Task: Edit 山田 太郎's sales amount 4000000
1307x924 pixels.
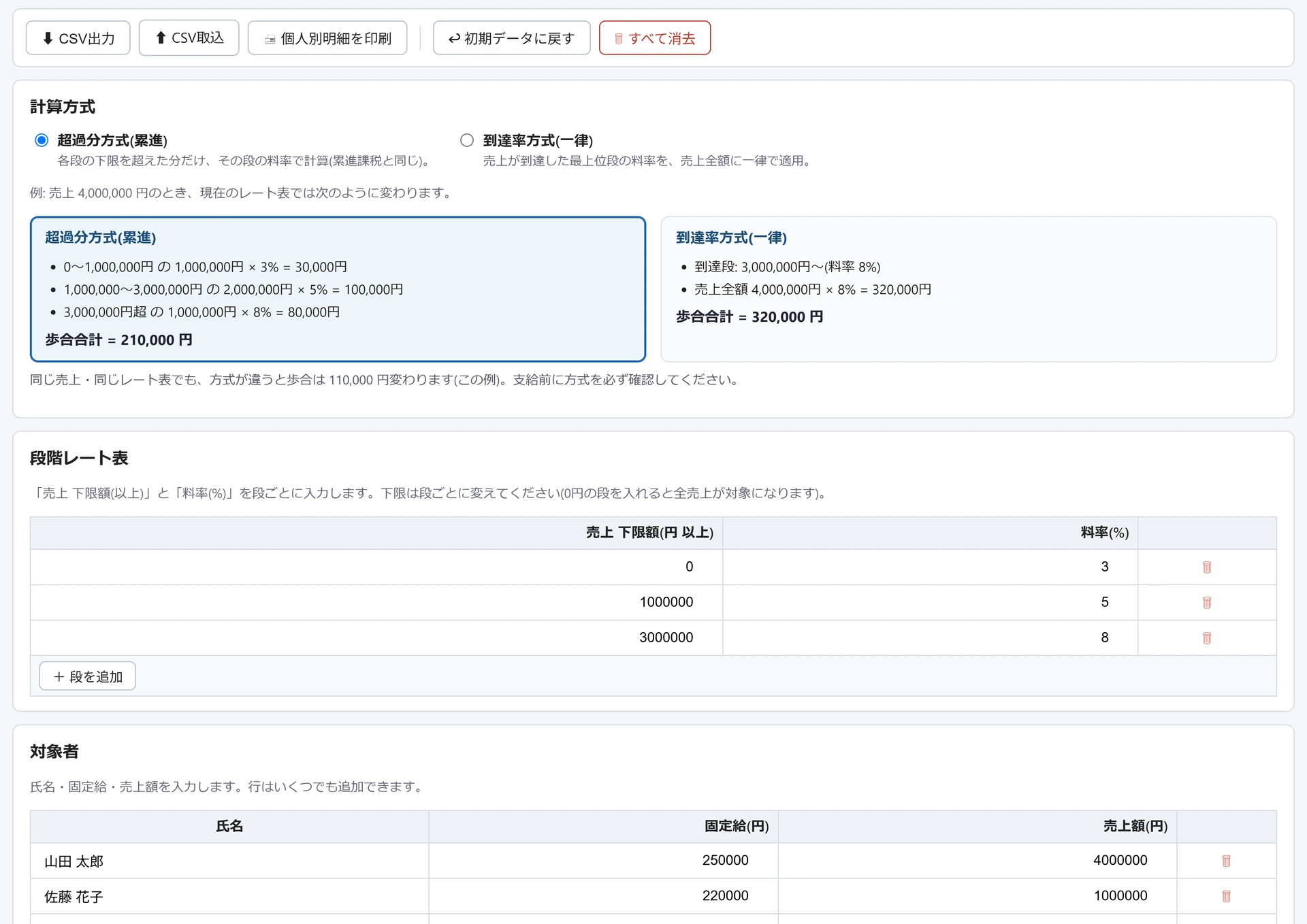Action: point(978,861)
